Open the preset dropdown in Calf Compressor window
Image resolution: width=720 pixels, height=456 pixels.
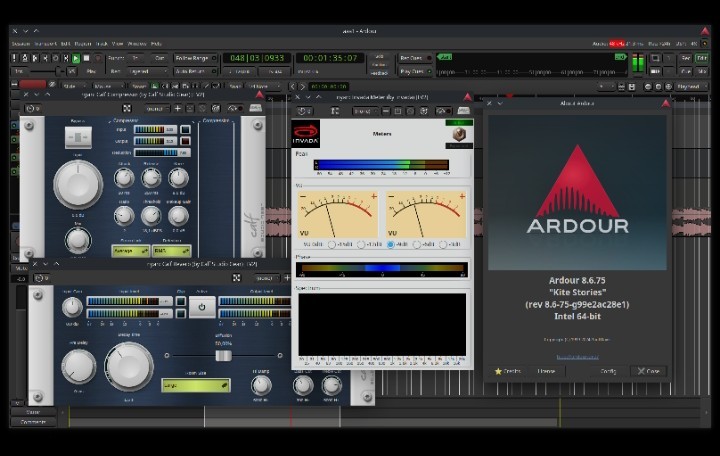157,109
